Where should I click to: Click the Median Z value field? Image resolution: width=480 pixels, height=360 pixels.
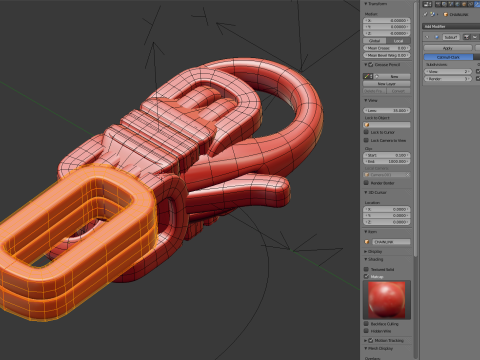[387, 33]
